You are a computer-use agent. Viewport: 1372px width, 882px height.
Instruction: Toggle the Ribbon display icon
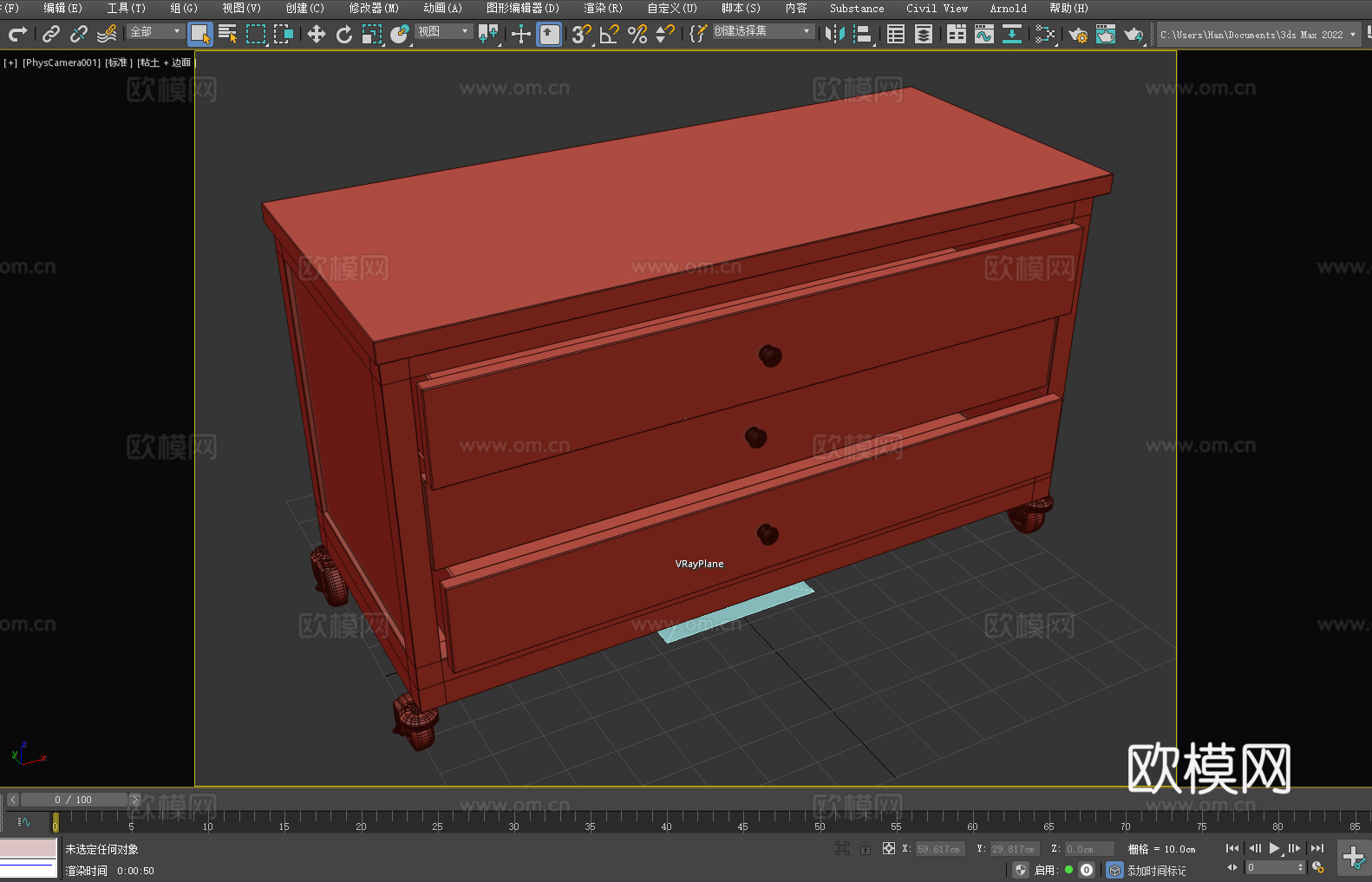coord(957,34)
